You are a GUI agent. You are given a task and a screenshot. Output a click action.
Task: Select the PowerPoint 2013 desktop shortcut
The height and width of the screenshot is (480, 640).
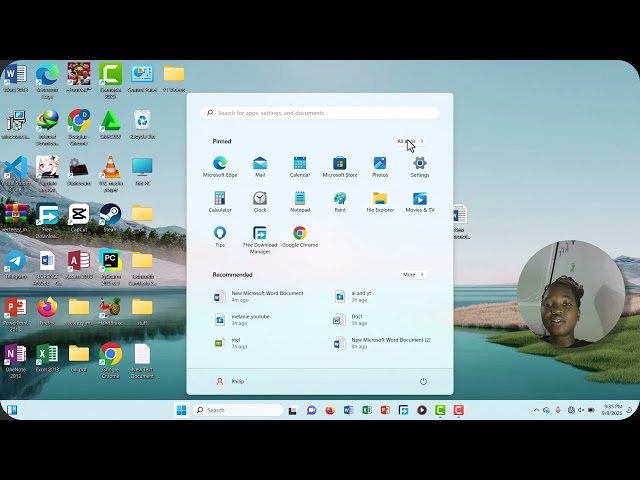pyautogui.click(x=16, y=314)
